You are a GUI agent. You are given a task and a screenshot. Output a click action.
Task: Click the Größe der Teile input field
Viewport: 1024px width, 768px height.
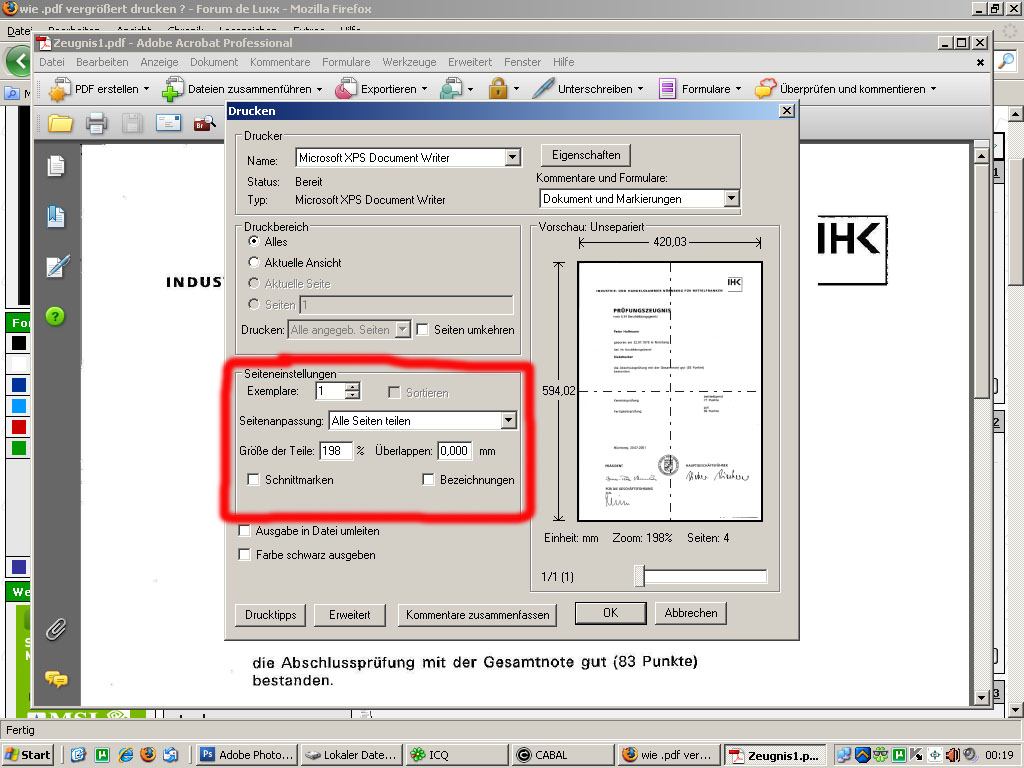tap(336, 451)
